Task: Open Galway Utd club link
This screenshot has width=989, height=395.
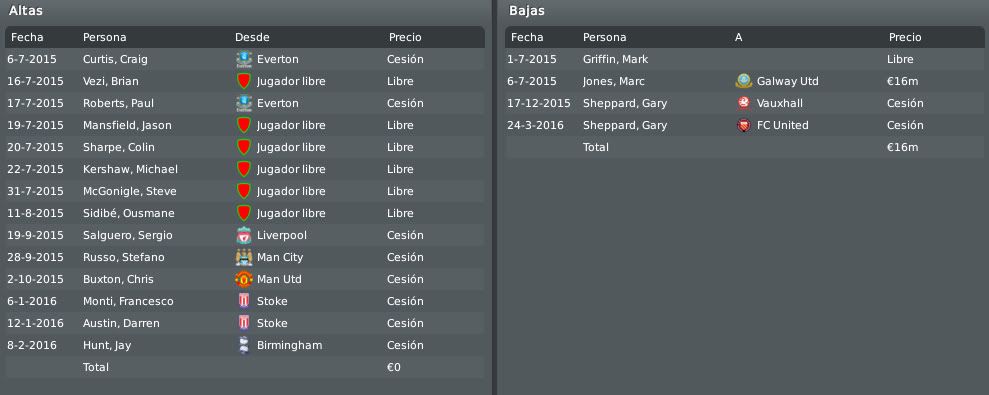Action: (x=788, y=81)
